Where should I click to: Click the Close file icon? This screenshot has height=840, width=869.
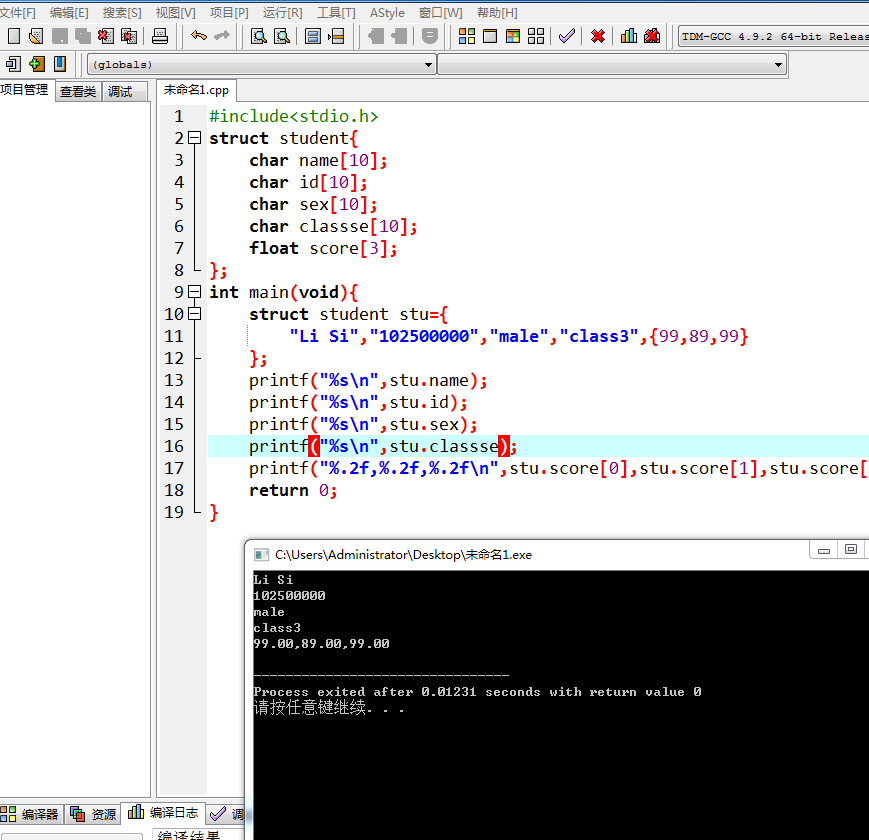(105, 37)
